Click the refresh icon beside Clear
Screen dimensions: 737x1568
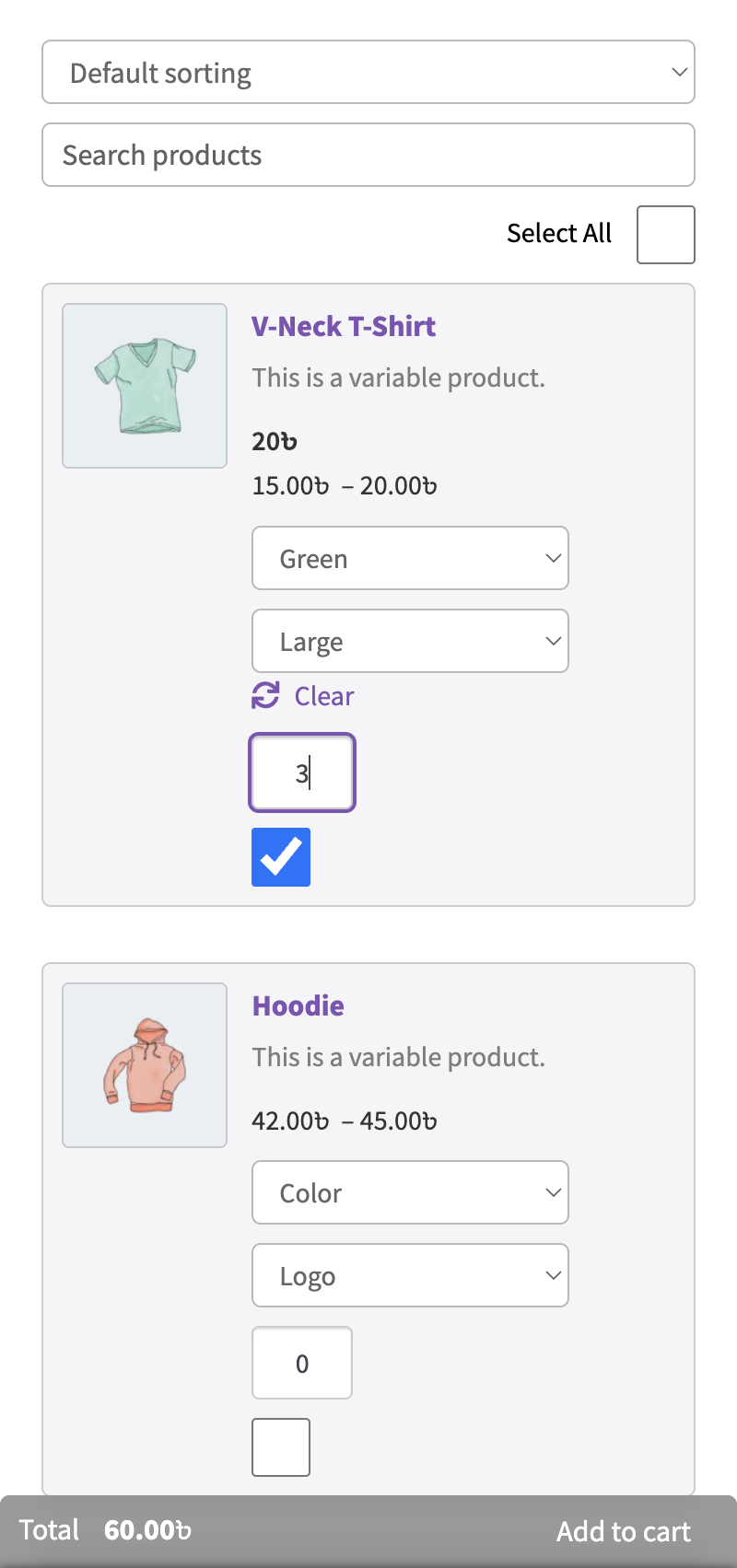point(265,696)
